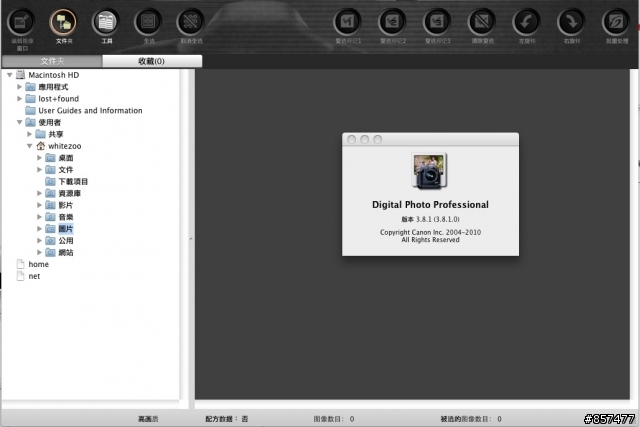Open 批量处理 batch process icon
The height and width of the screenshot is (427, 640).
tap(616, 22)
